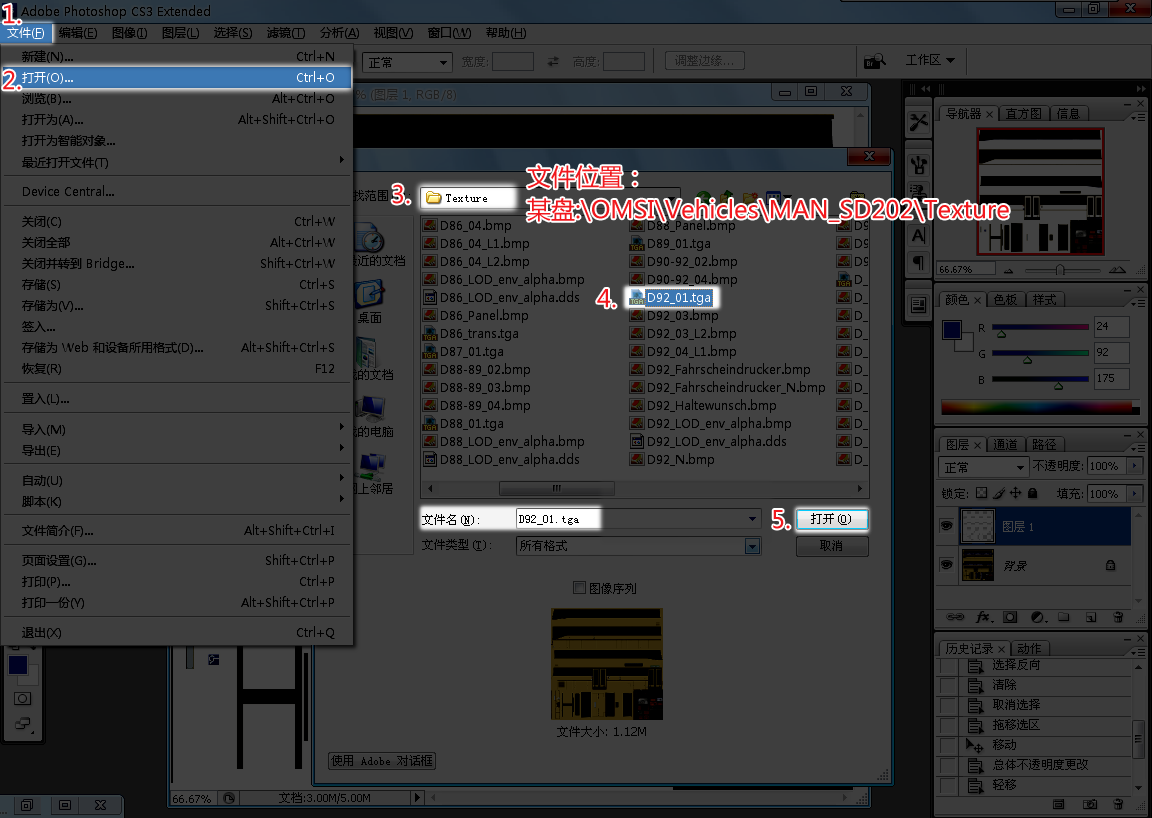Image resolution: width=1152 pixels, height=818 pixels.
Task: Enable the 图像序列 checkbox
Action: (579, 588)
